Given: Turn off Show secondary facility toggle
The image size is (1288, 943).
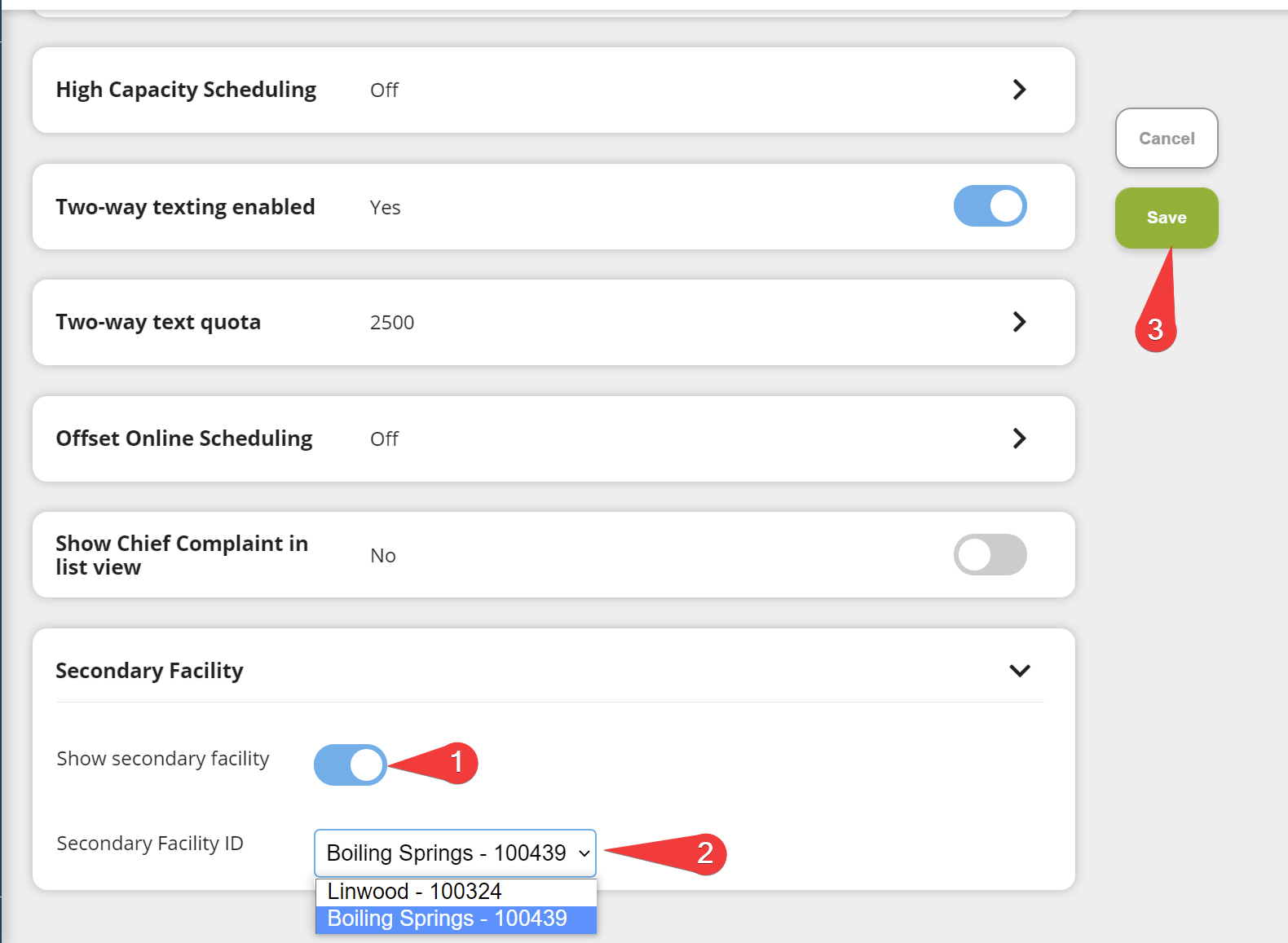Looking at the screenshot, I should [x=350, y=765].
